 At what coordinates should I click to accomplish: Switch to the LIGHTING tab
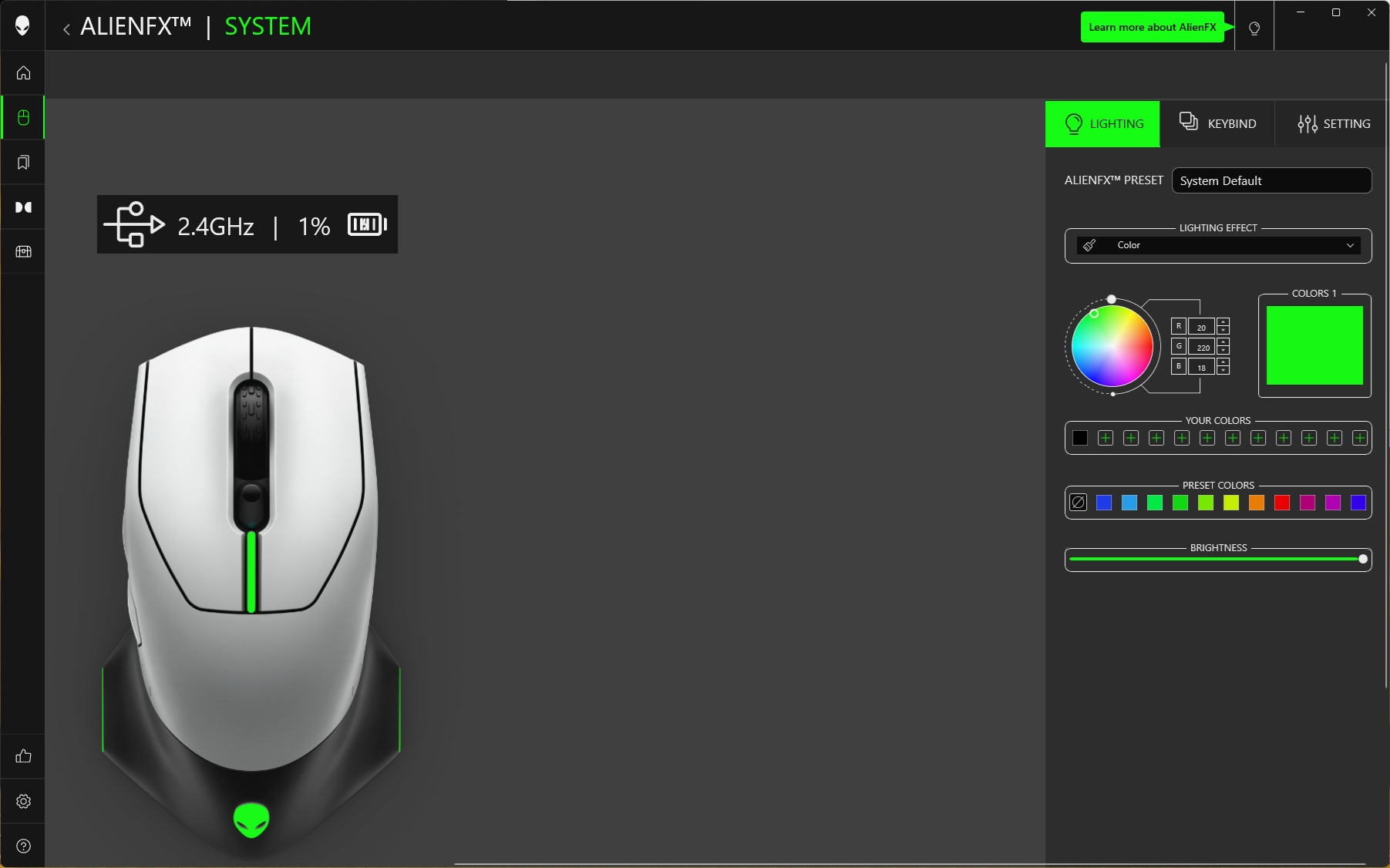coord(1102,123)
